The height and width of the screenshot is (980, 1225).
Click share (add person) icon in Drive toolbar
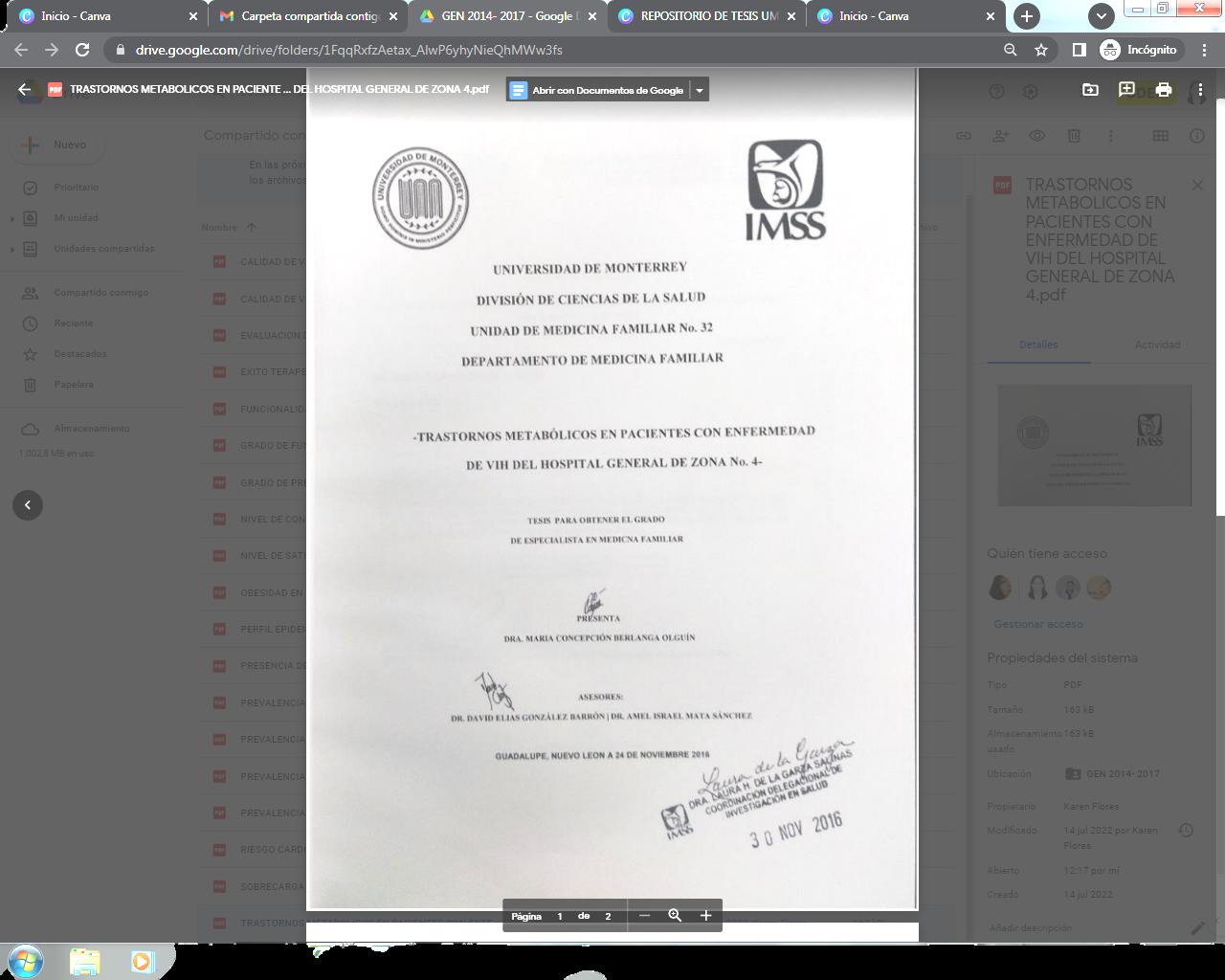point(1000,136)
